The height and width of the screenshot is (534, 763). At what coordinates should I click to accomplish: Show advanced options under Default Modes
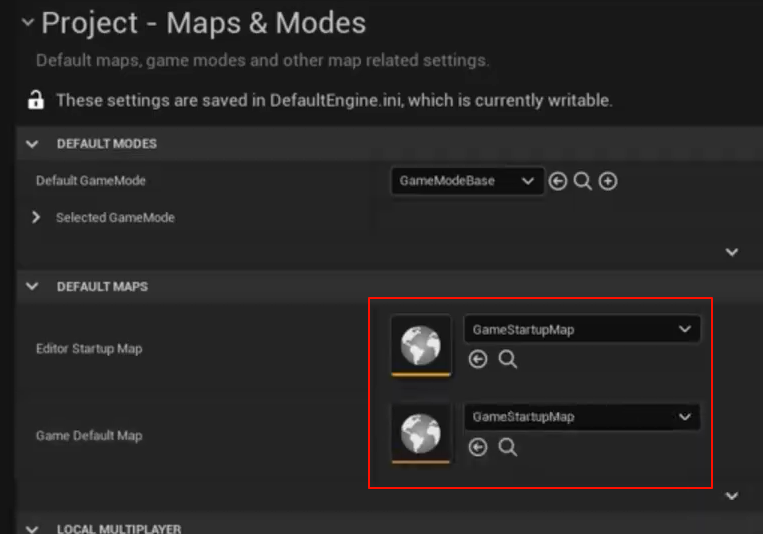[x=731, y=252]
